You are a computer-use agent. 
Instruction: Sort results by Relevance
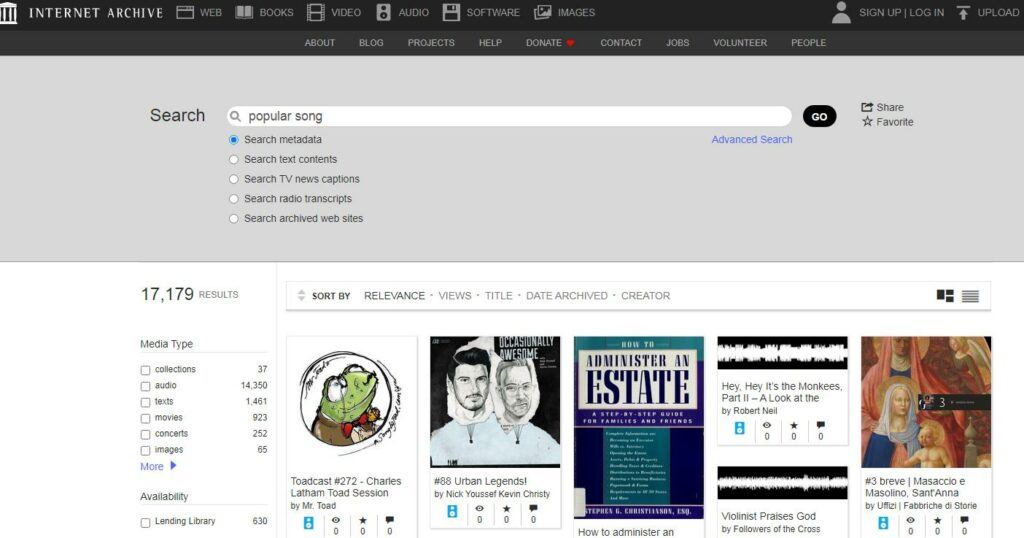[394, 296]
